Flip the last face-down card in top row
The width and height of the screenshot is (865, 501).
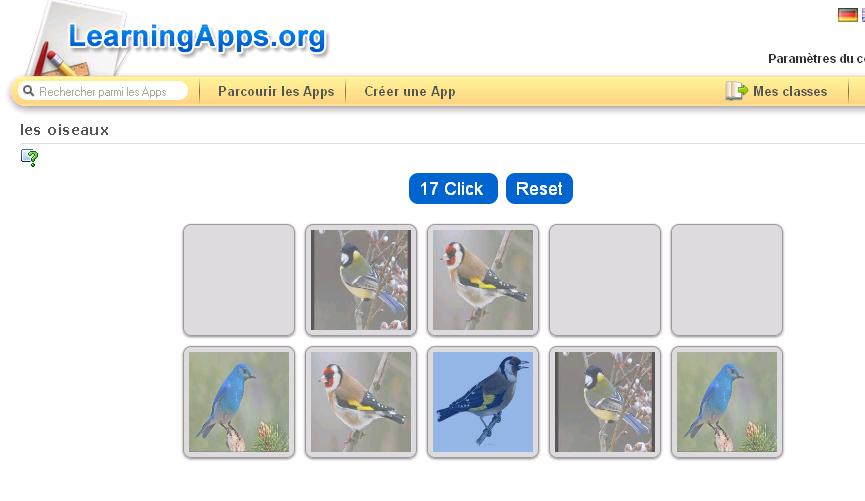coord(727,280)
